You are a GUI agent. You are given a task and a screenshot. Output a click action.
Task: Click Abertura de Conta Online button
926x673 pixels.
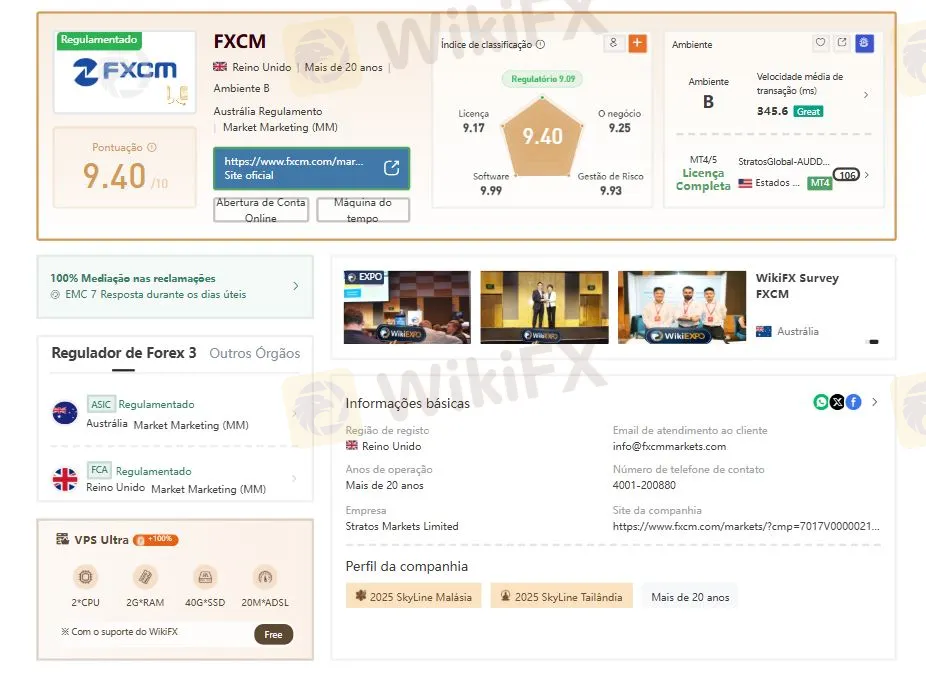click(261, 210)
